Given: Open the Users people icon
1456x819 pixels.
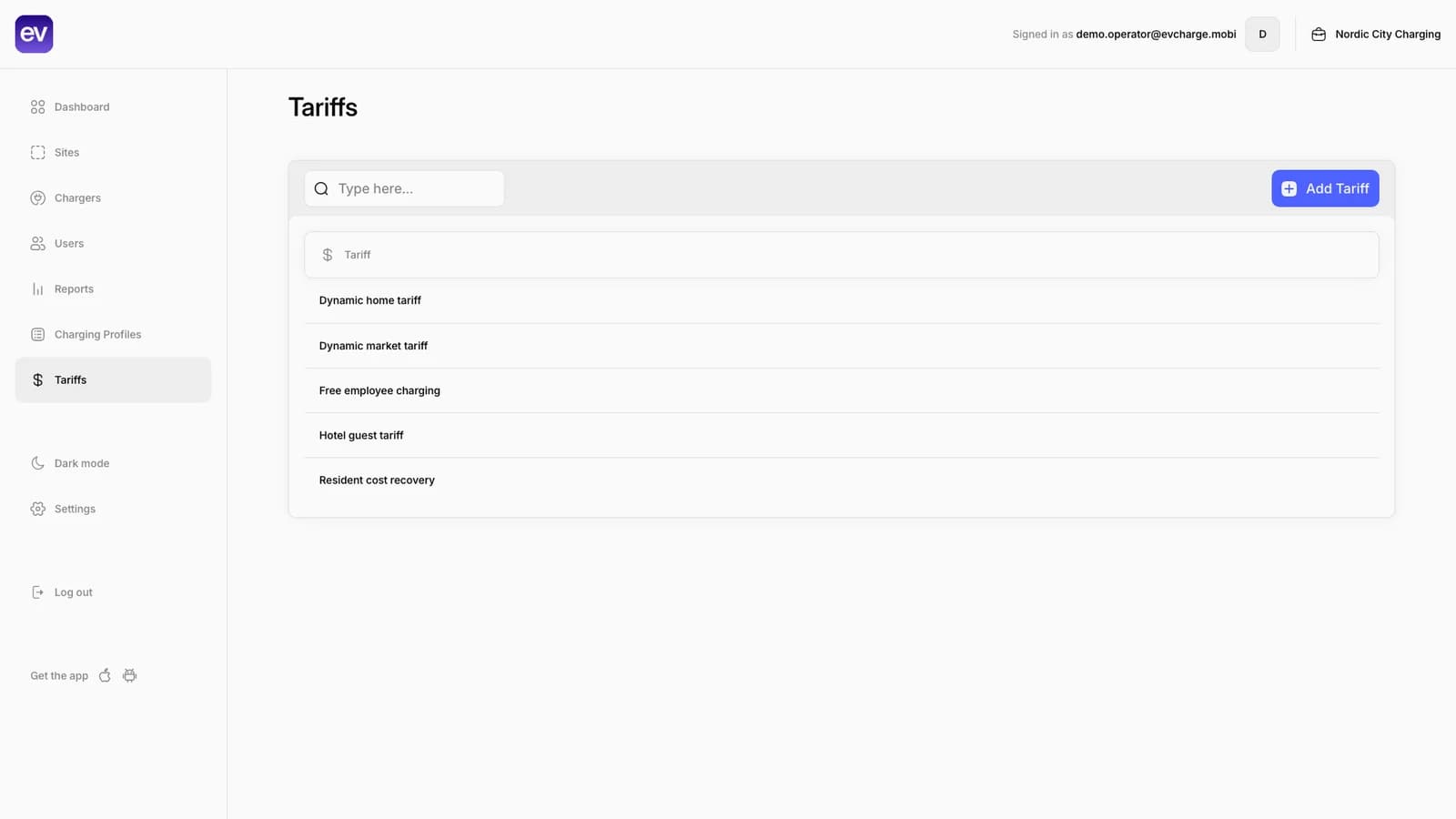Looking at the screenshot, I should (37, 243).
